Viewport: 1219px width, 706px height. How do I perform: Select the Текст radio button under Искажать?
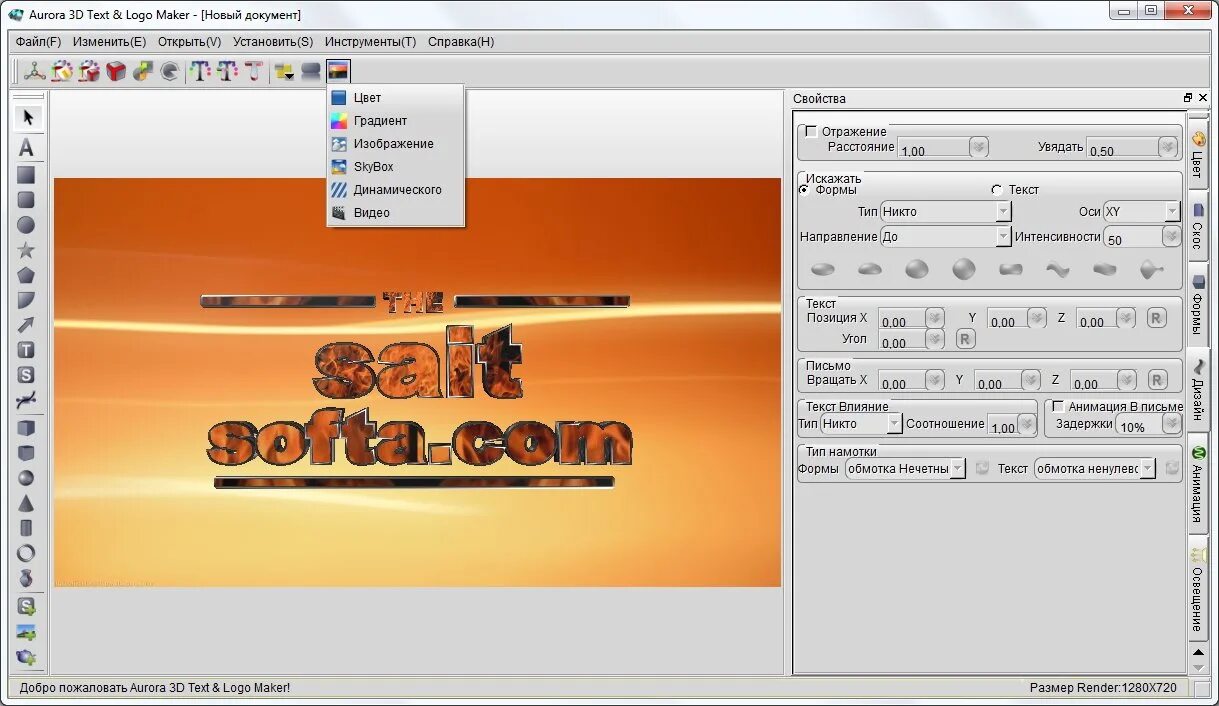[997, 189]
